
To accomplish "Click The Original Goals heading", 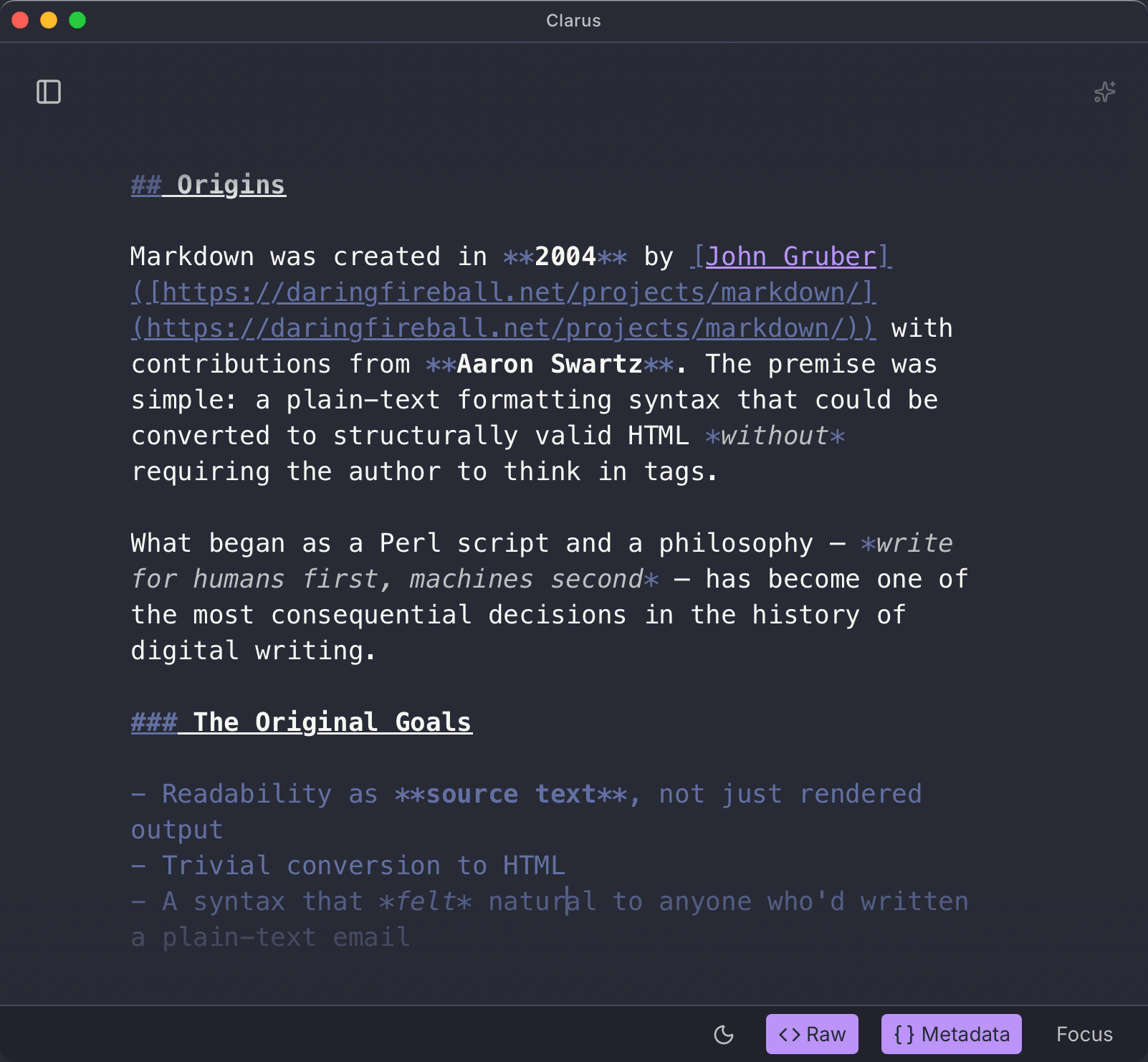I will [x=302, y=722].
